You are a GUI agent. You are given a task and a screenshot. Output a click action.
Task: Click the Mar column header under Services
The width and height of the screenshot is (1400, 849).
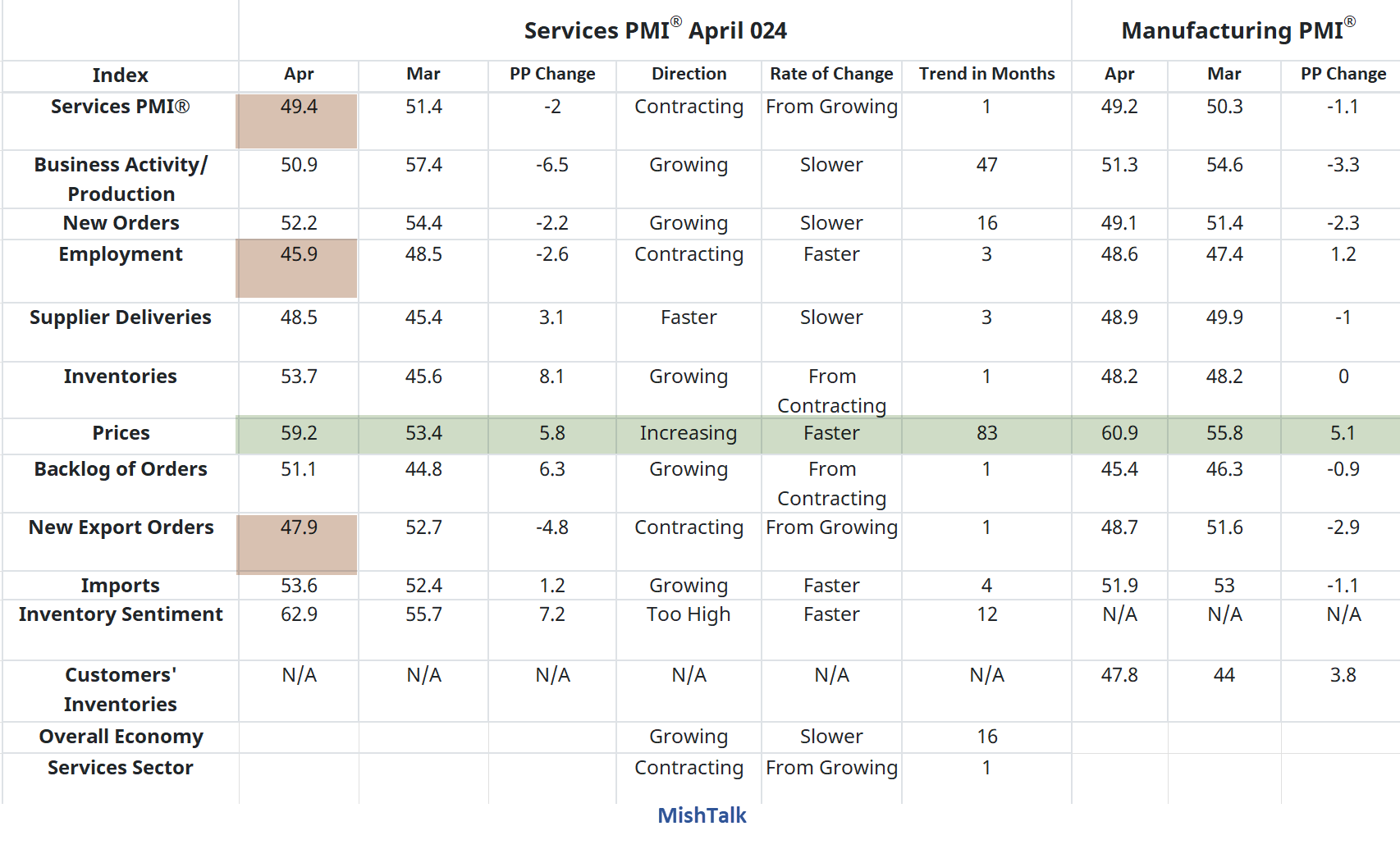(x=423, y=75)
